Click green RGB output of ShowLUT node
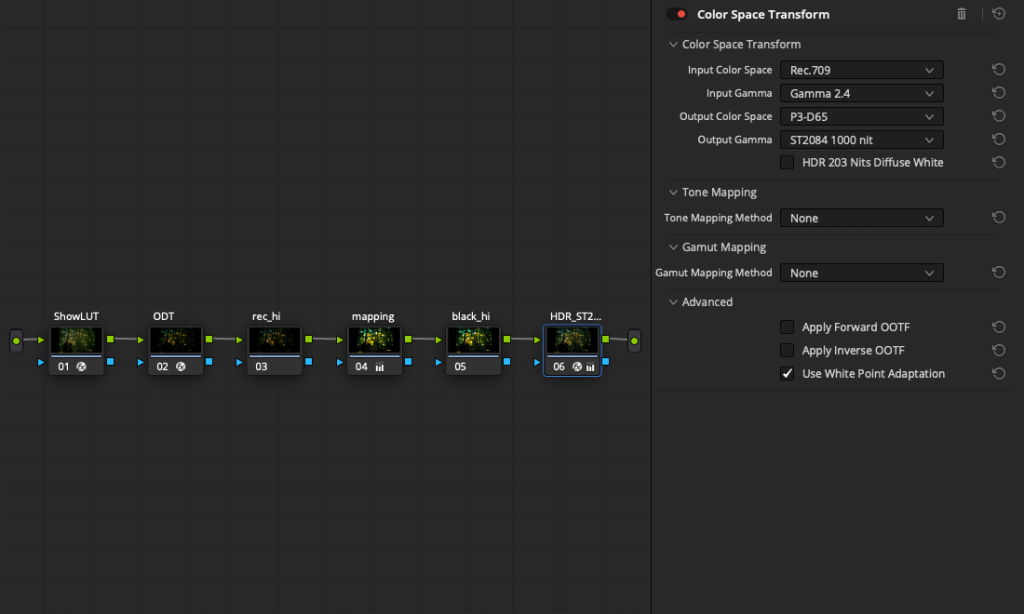This screenshot has width=1024, height=614. click(x=110, y=339)
